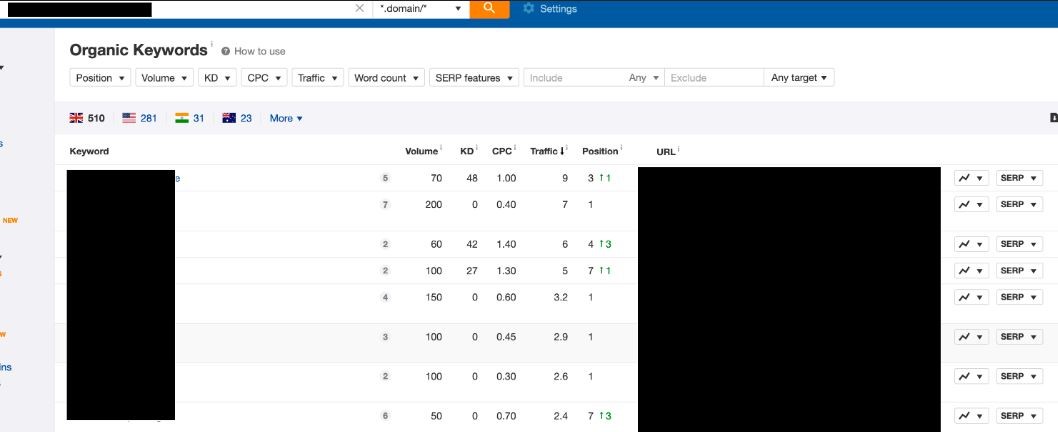Select the India flag filter 31

tap(190, 118)
